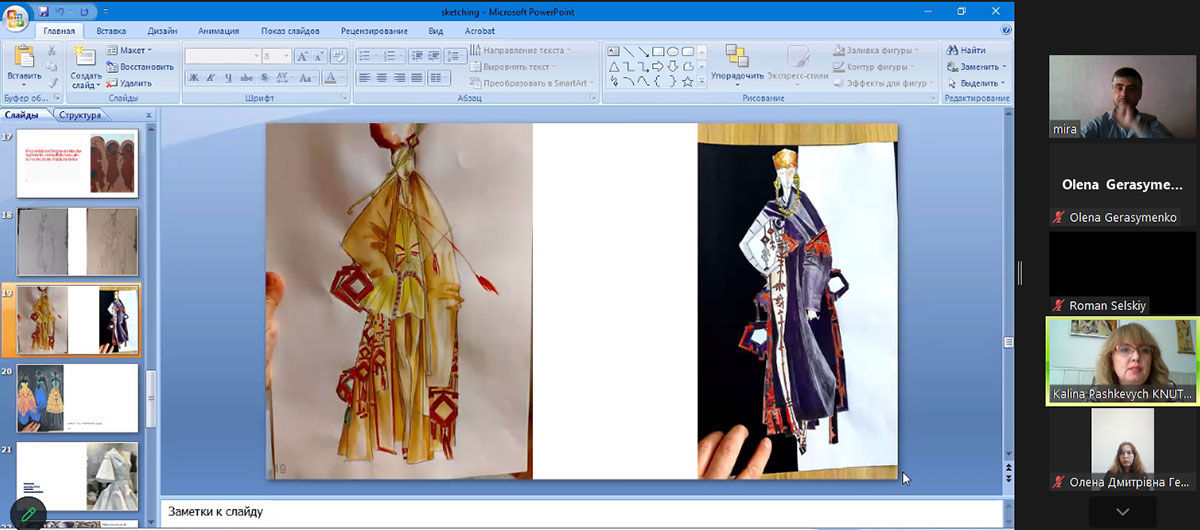1200x530 pixels.
Task: Open the Анимация ribbon tab
Action: pos(218,31)
